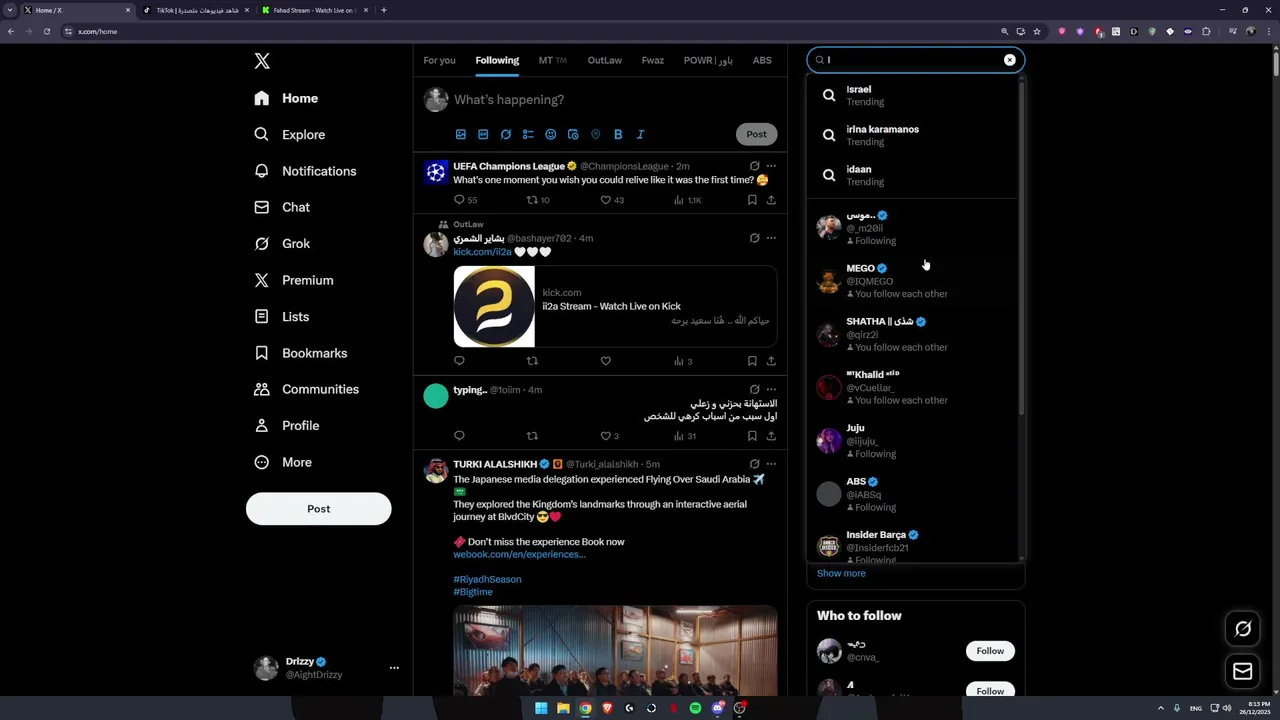Screen dimensions: 1280x720
Task: Schedule the post via calendar icon
Action: click(573, 134)
